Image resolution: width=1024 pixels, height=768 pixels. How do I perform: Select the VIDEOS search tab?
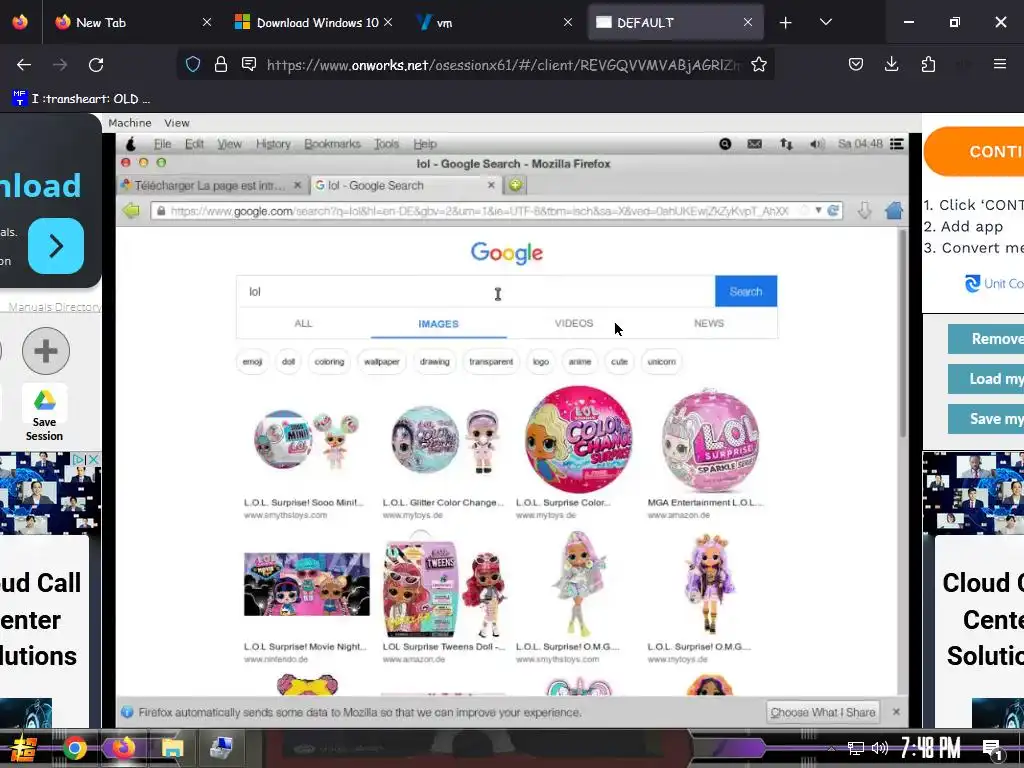point(574,323)
